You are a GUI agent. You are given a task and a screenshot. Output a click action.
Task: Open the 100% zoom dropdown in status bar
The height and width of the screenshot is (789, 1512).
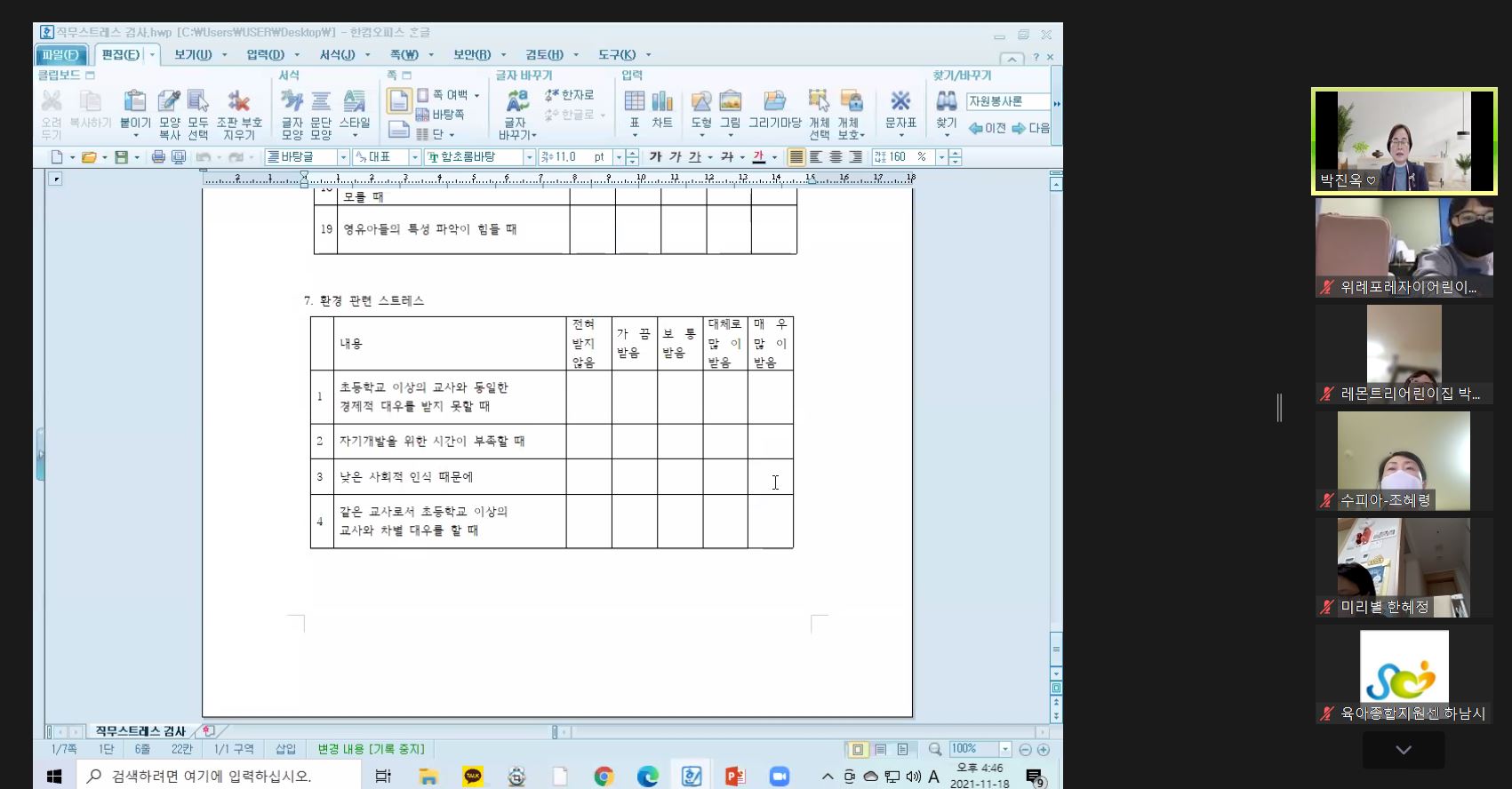tap(1005, 750)
